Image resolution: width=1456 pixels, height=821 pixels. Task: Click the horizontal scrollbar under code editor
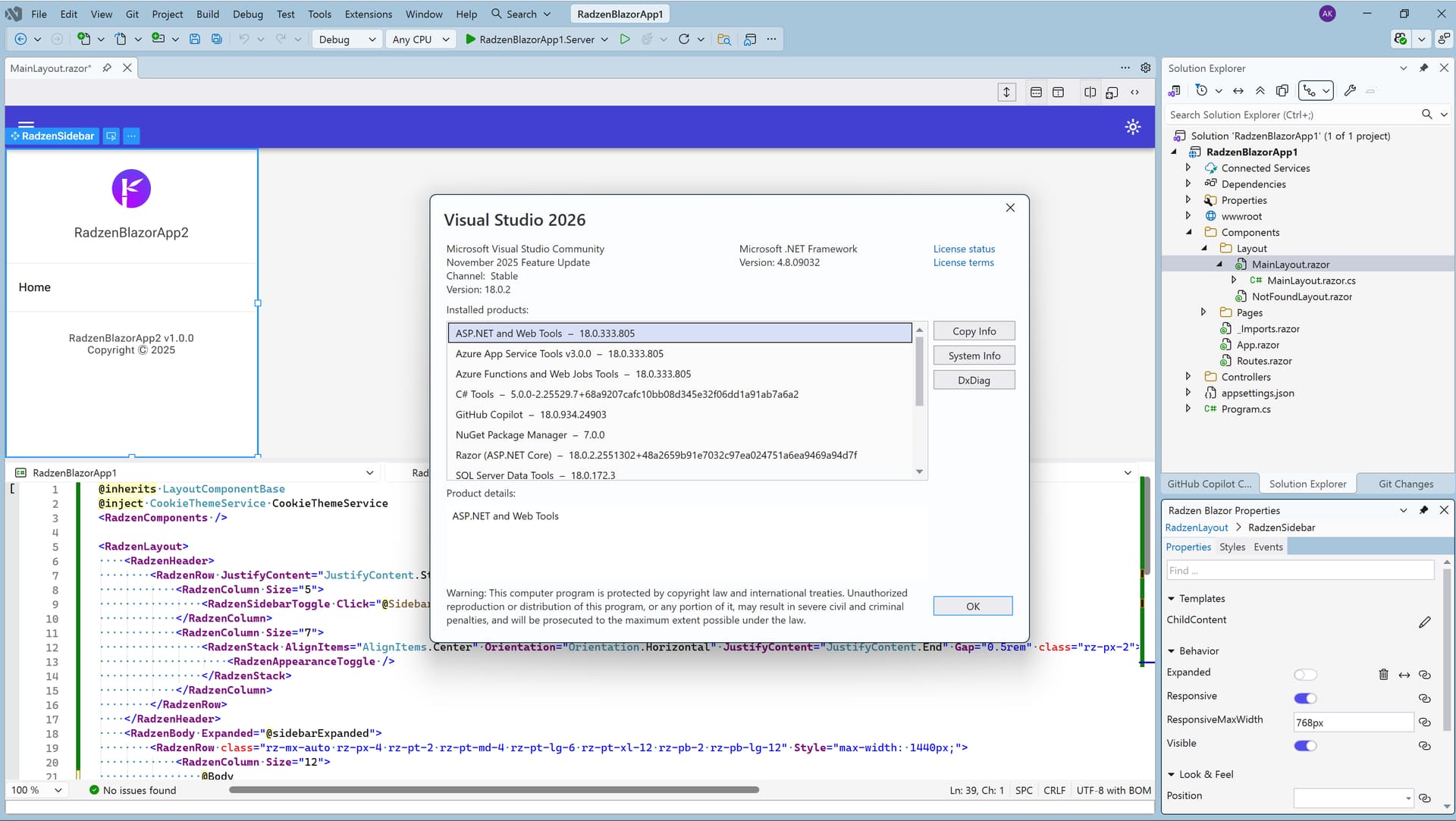pyautogui.click(x=493, y=790)
